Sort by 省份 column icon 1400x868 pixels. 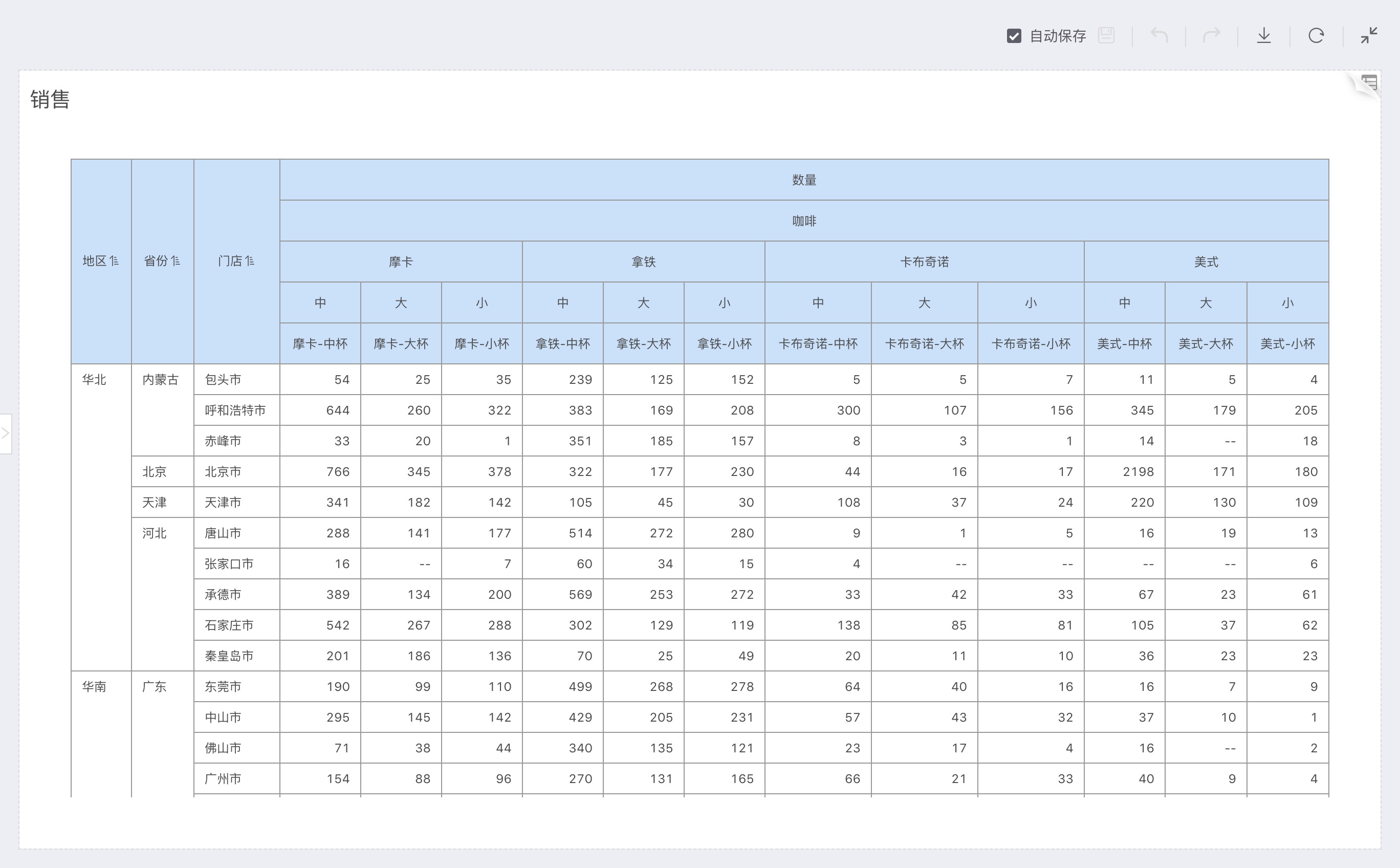175,261
